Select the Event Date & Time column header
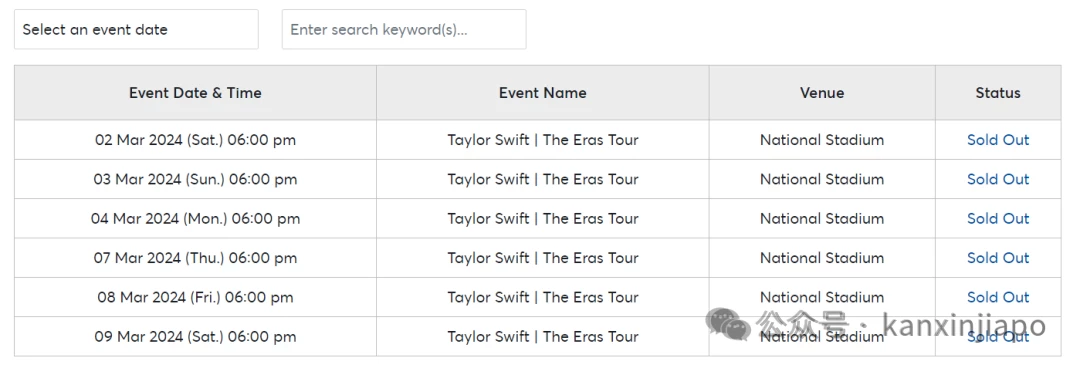 pyautogui.click(x=196, y=92)
